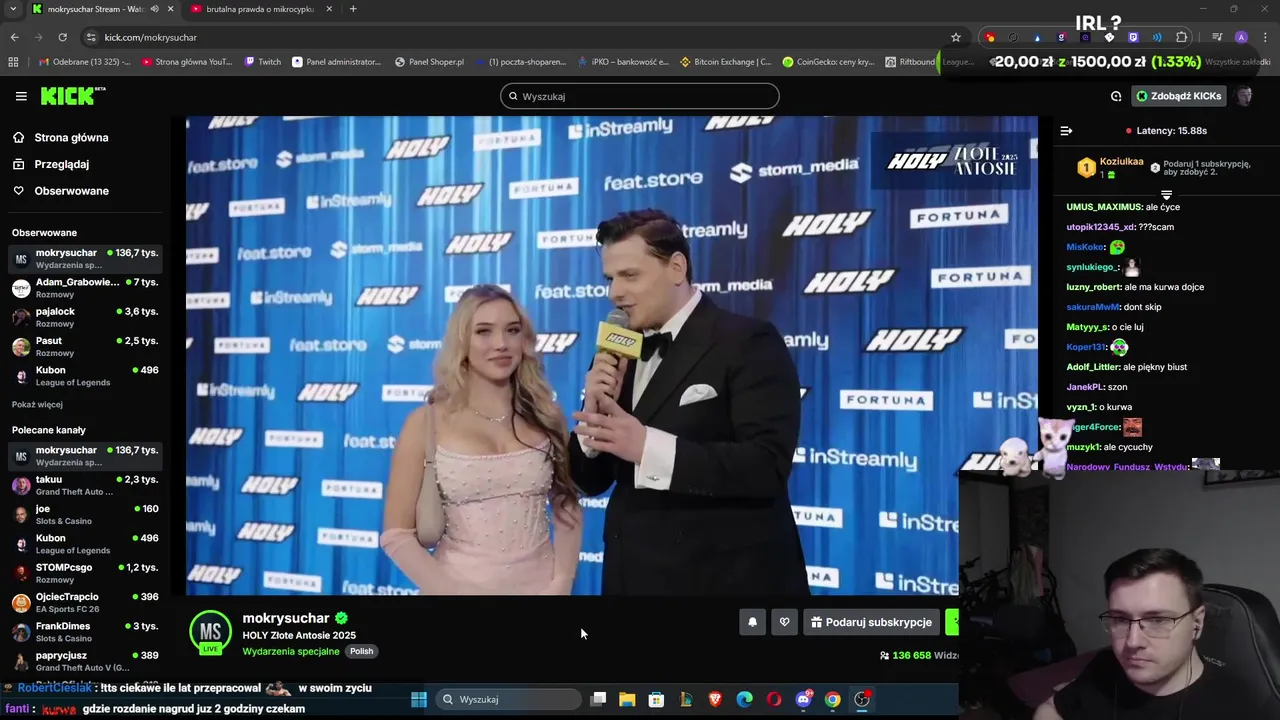Open joe Slots & Casino channel
This screenshot has width=1280, height=720.
coord(85,514)
